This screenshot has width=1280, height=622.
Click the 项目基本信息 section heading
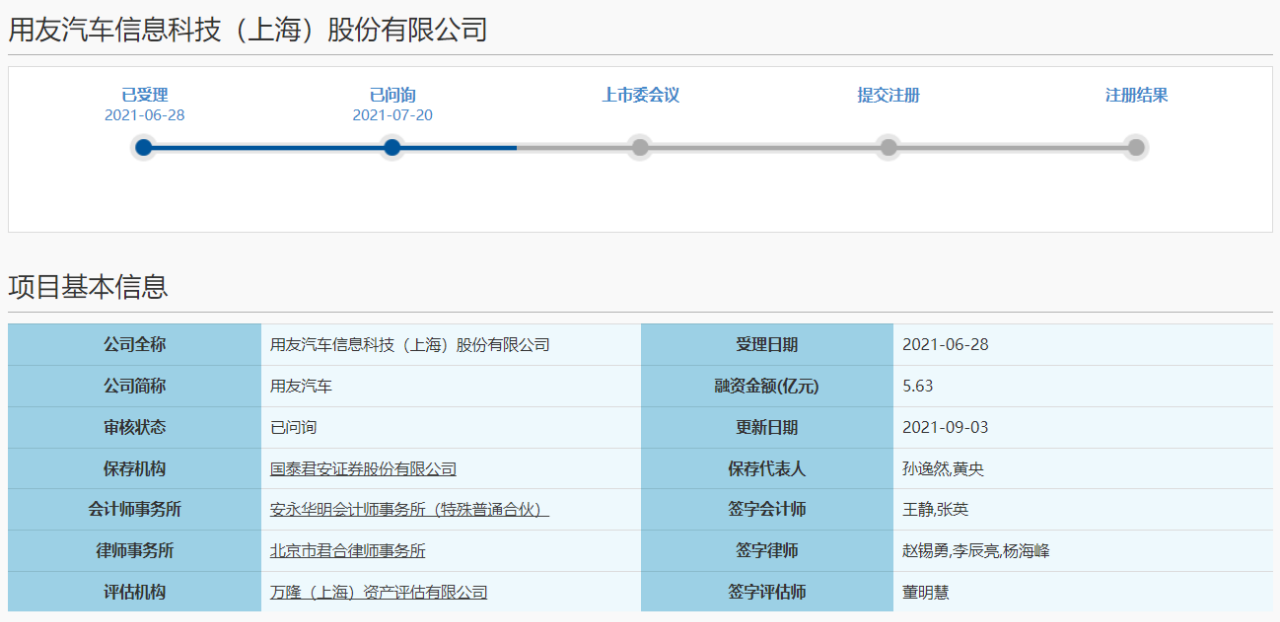(88, 287)
